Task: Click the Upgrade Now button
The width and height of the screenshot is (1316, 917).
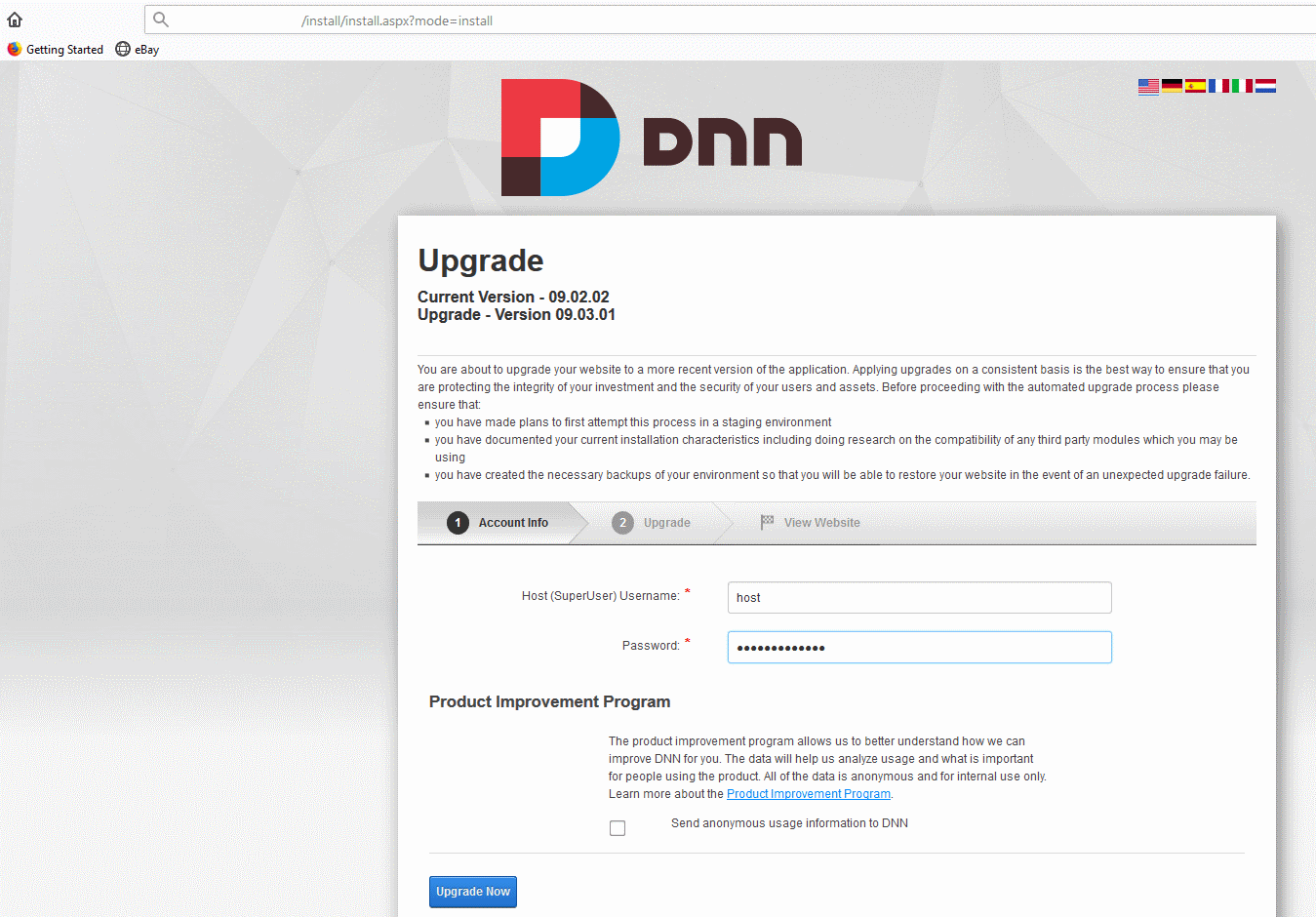Action: [x=473, y=892]
